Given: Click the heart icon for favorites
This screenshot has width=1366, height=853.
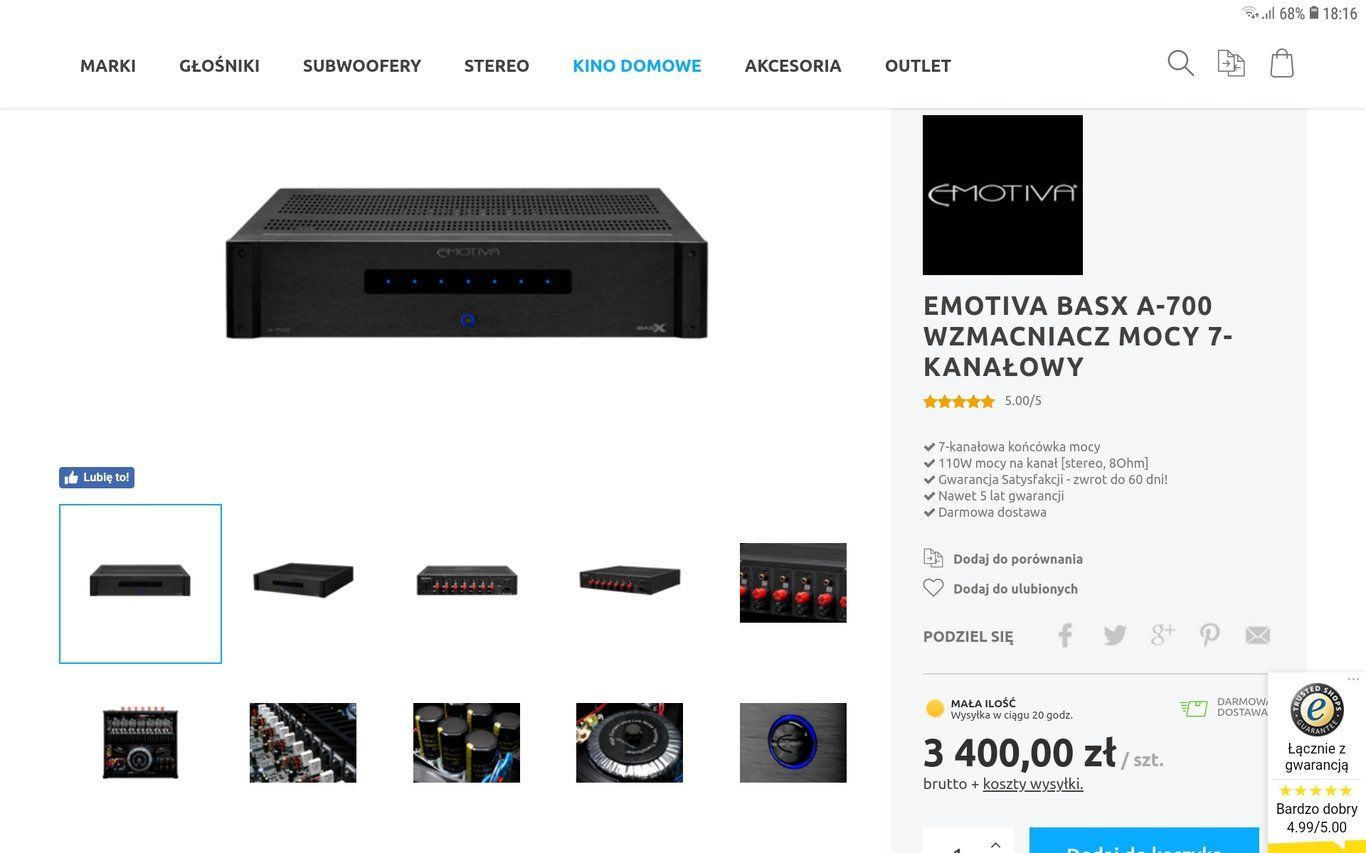Looking at the screenshot, I should (933, 588).
